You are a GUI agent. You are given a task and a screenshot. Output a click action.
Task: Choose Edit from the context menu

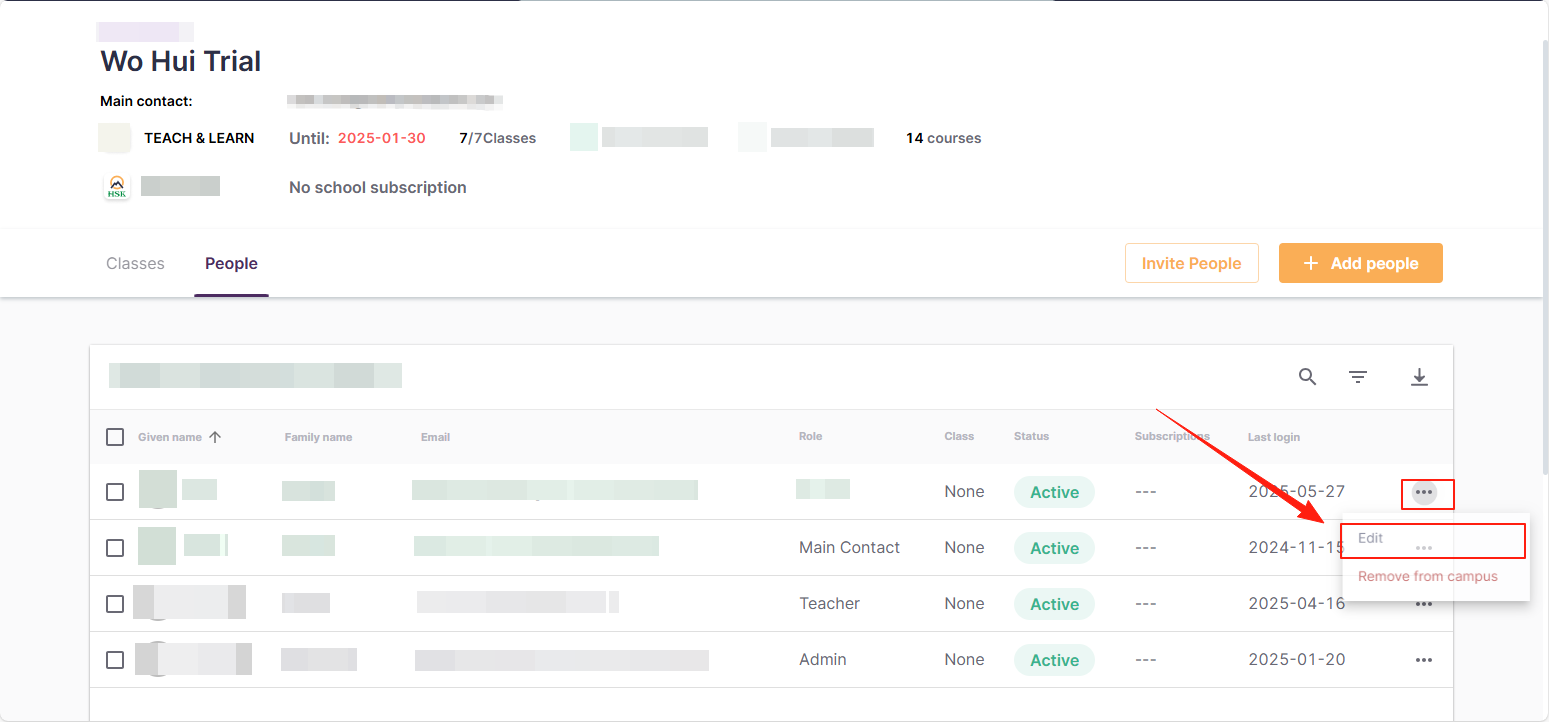tap(1371, 538)
